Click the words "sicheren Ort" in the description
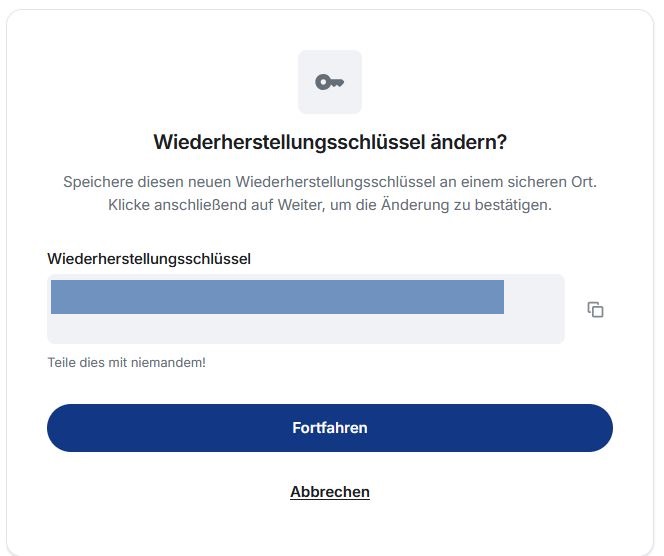Screen dimensions: 664x556 [x=552, y=183]
